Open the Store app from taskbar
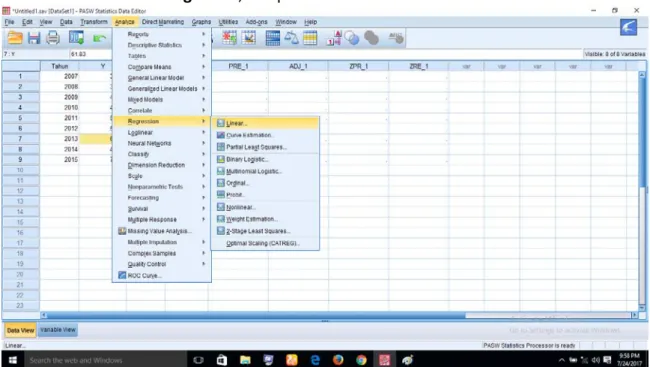 pos(222,360)
